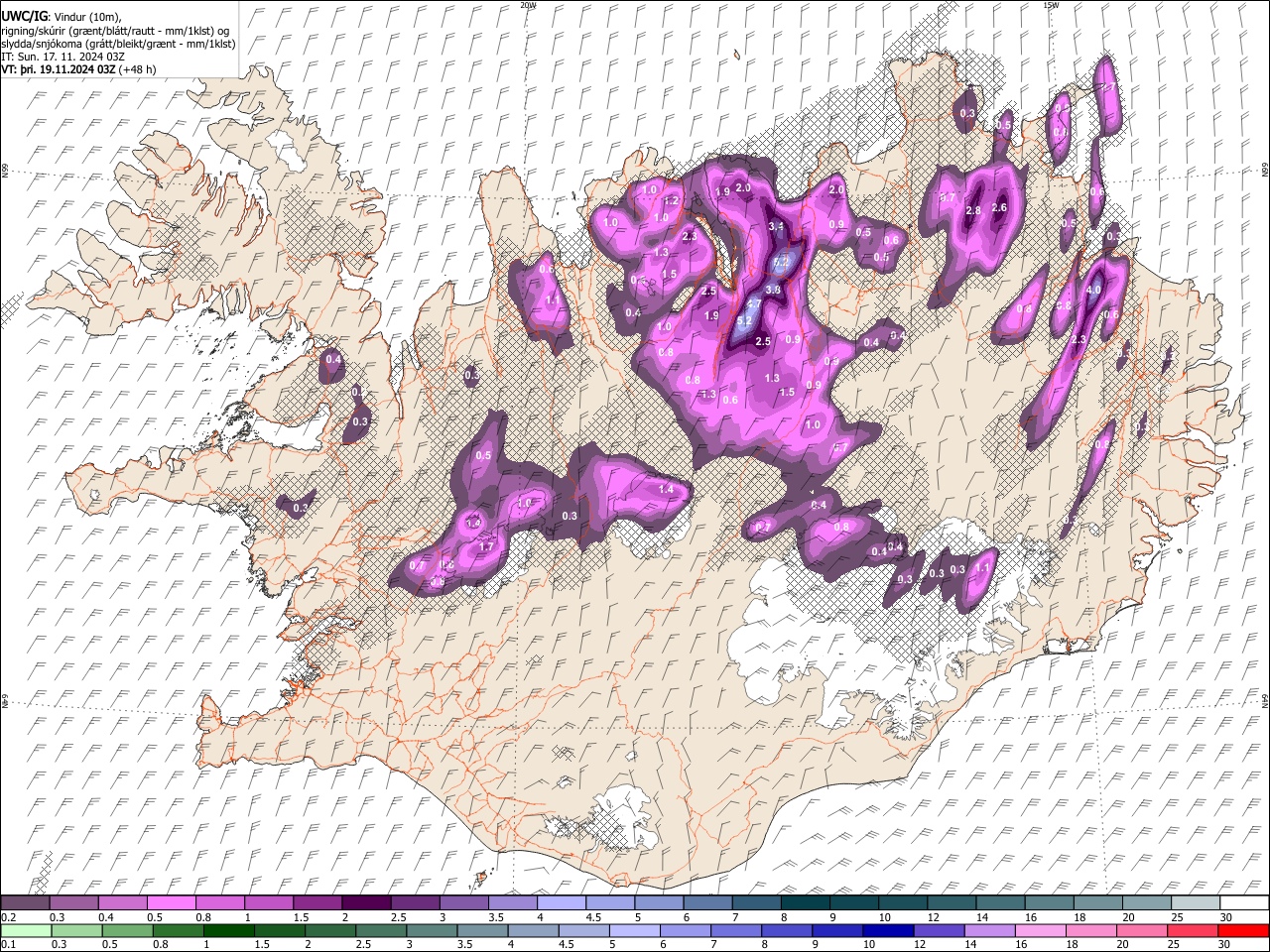
Task: Click the snow legend swatch between 1 and 1.5
Action: pyautogui.click(x=269, y=902)
